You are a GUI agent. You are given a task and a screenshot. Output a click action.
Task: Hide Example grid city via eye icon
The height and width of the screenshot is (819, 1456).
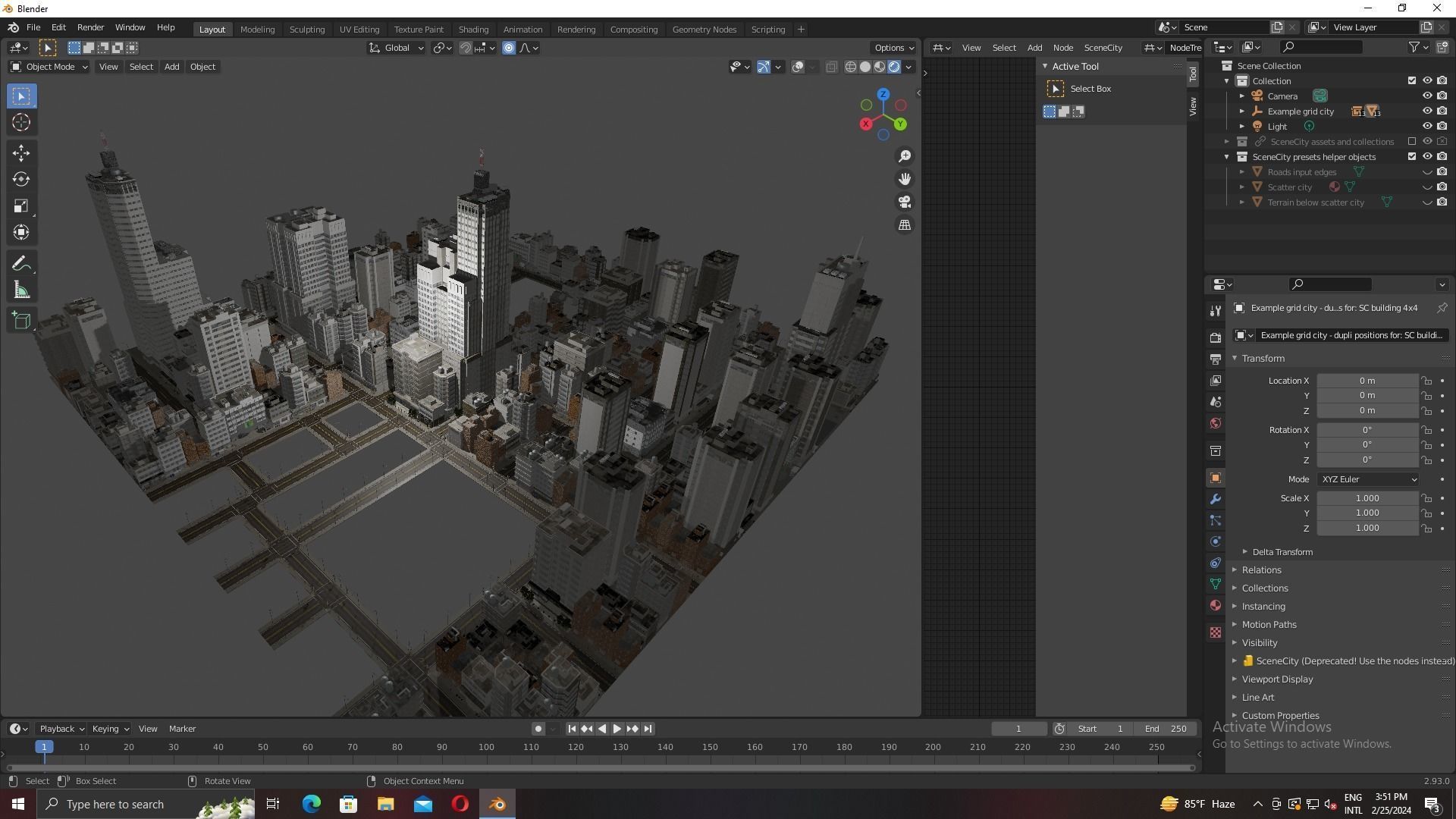coord(1426,111)
